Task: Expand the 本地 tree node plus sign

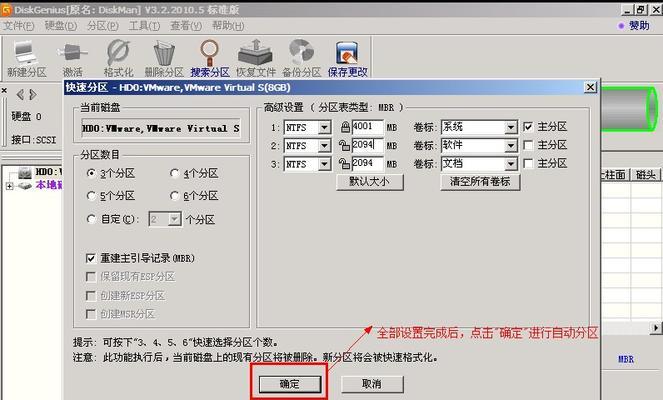Action: (9, 186)
